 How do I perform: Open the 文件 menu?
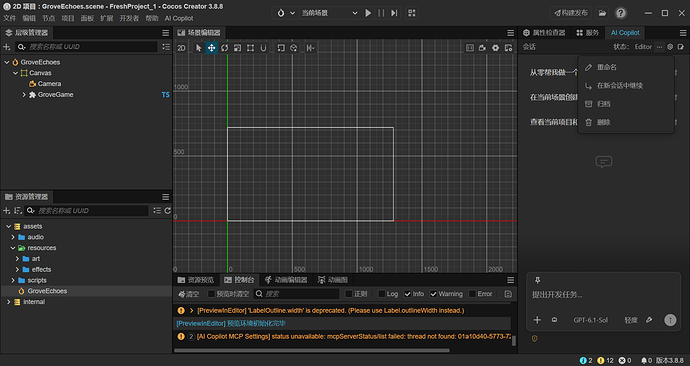[10, 18]
